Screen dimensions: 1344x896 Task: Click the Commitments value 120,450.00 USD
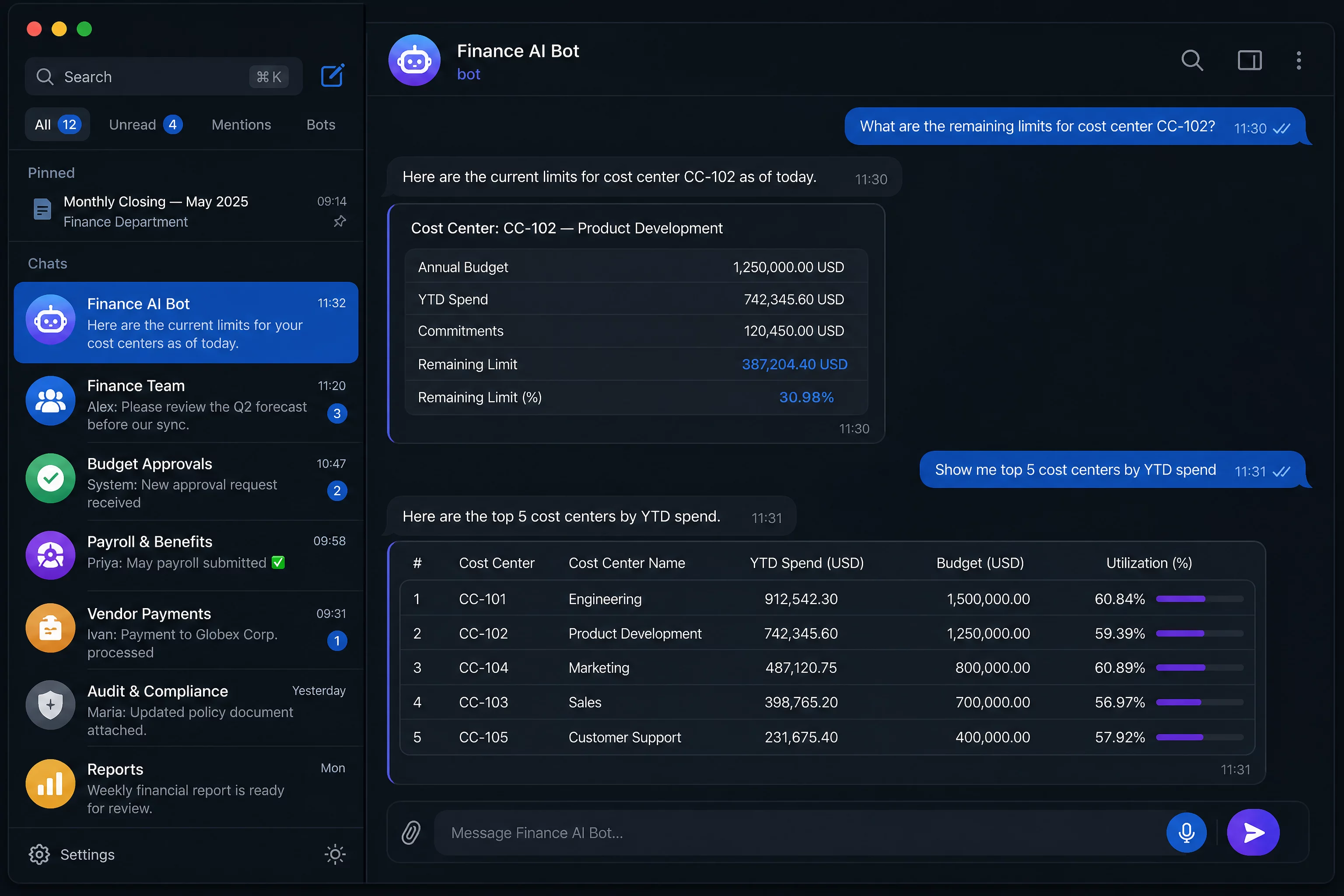pos(794,331)
